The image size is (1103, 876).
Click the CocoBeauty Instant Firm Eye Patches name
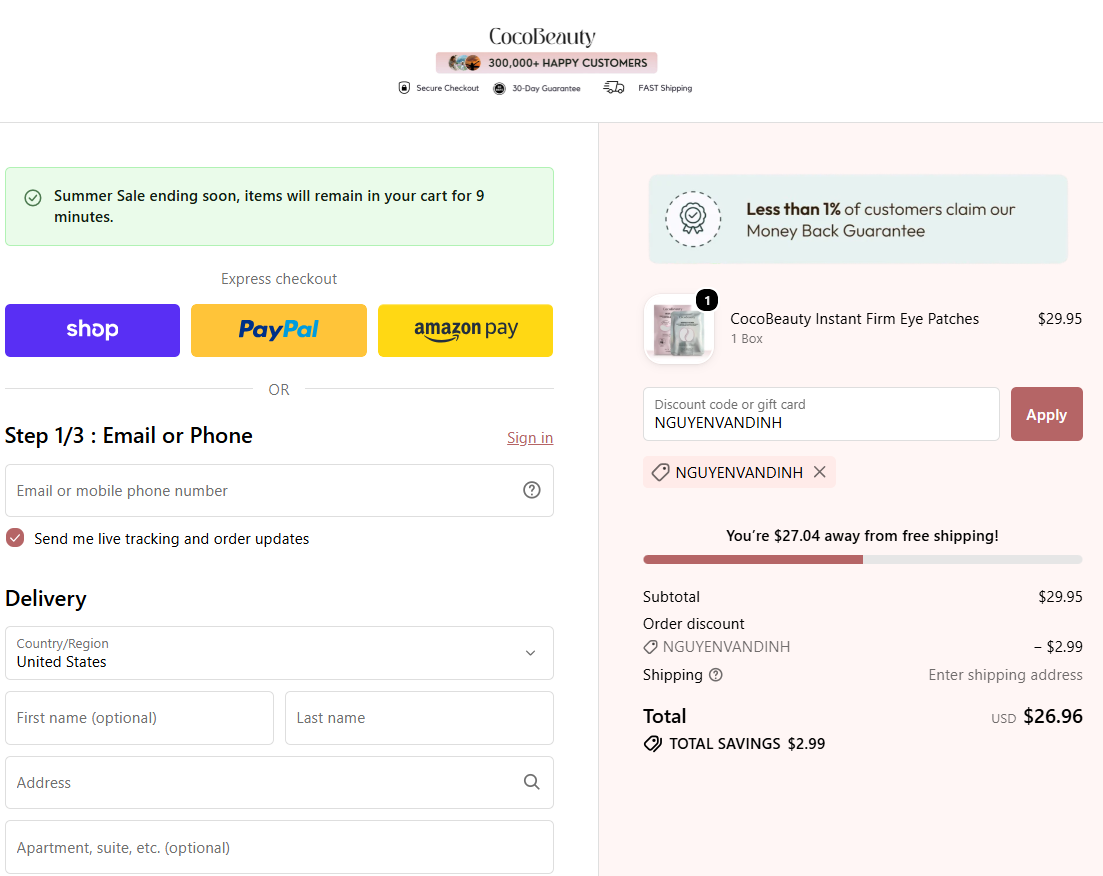pyautogui.click(x=855, y=319)
